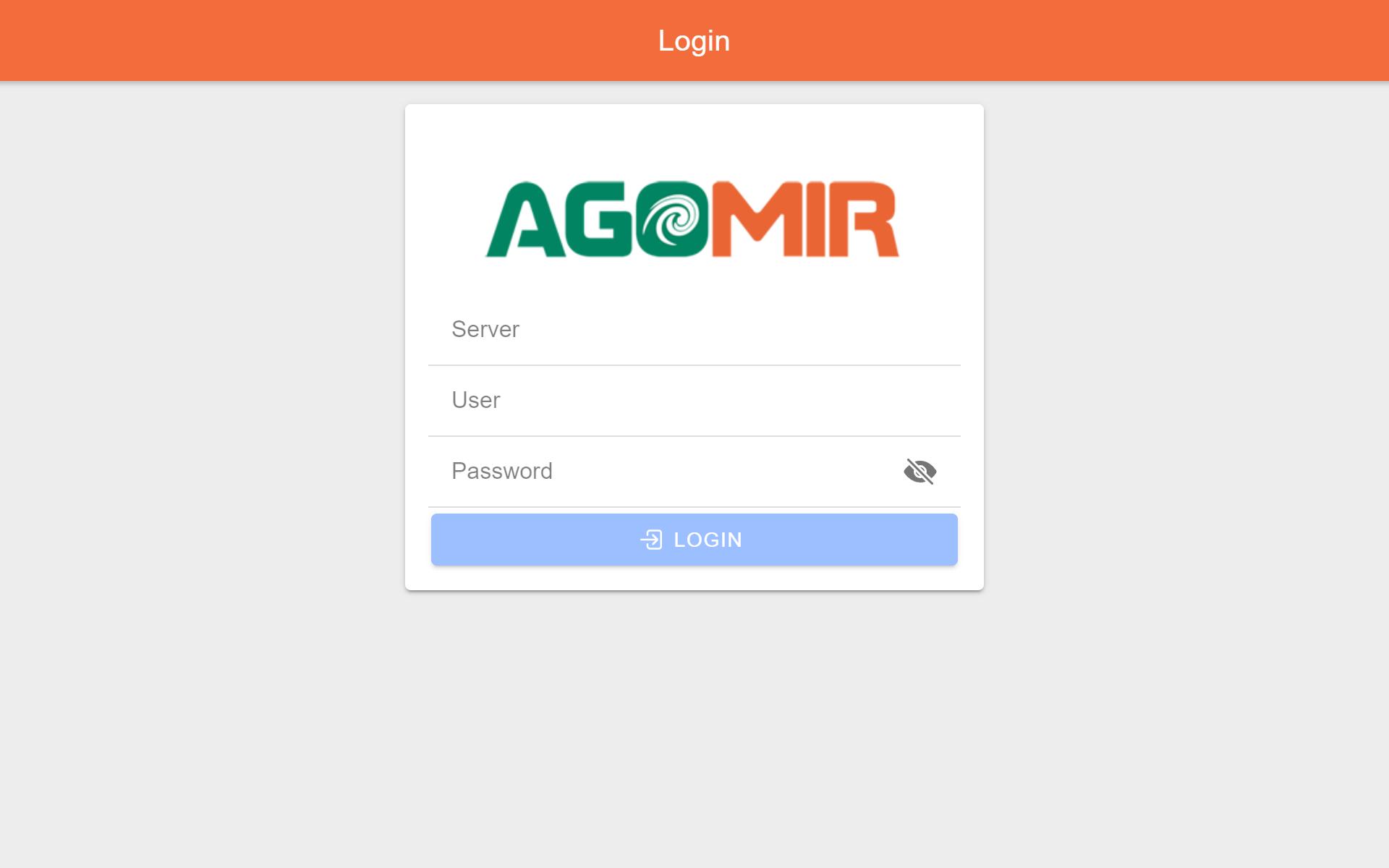Focus the Server input field
Image resolution: width=1389 pixels, height=868 pixels.
(x=694, y=330)
